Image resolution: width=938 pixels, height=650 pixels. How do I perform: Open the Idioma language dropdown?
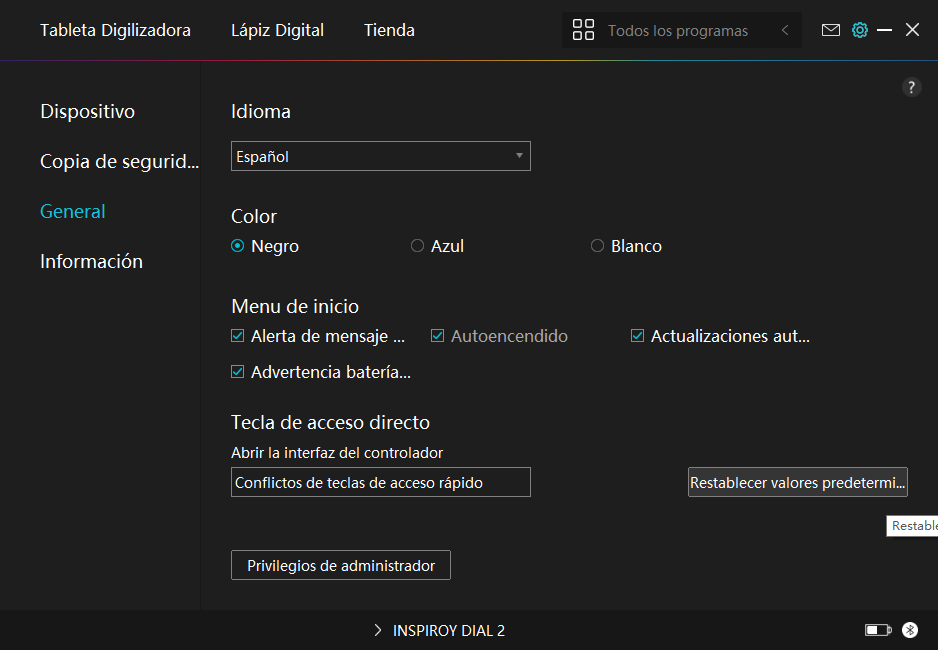point(380,156)
